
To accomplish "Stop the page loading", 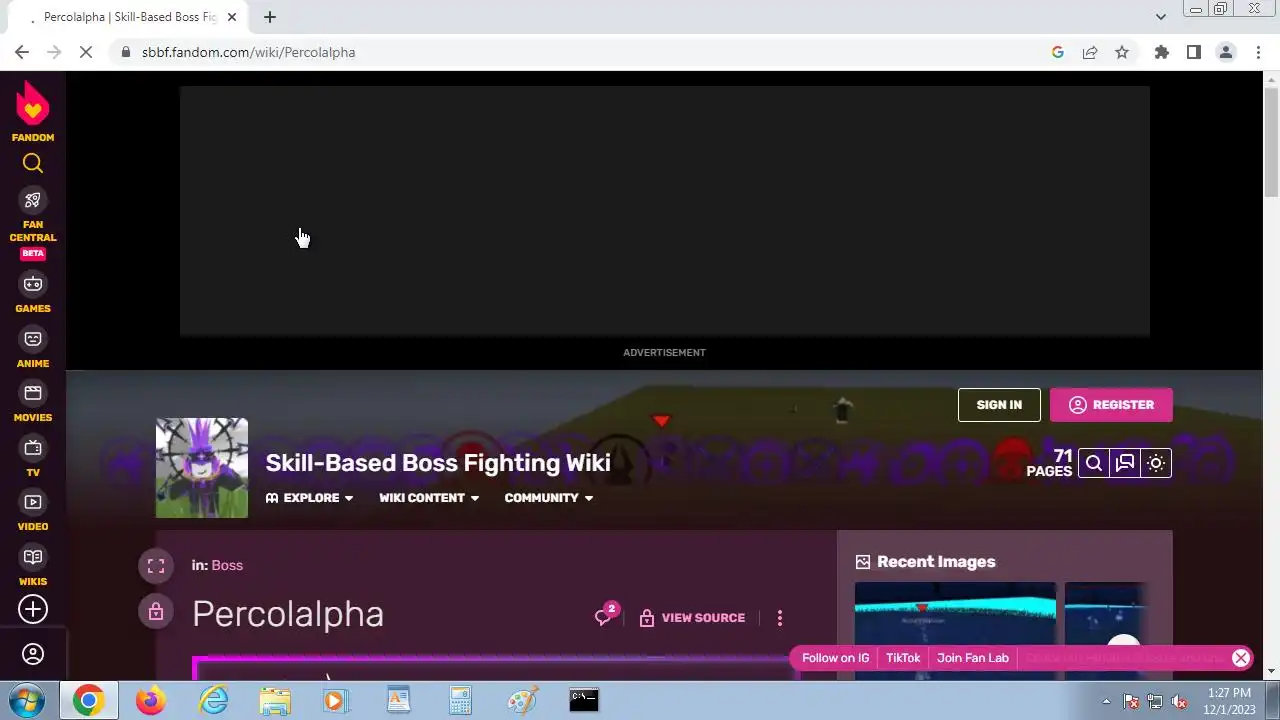I will (86, 52).
